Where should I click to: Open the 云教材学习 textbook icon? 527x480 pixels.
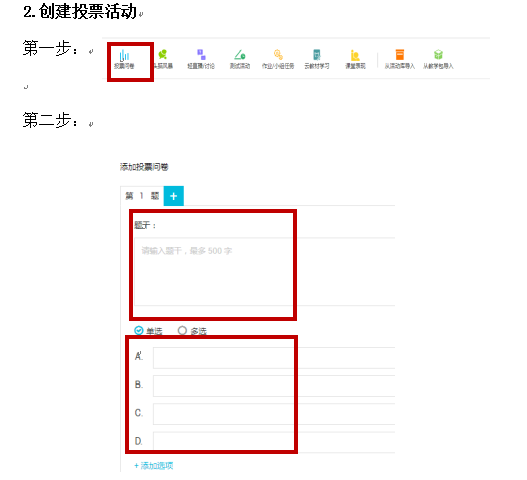point(317,54)
